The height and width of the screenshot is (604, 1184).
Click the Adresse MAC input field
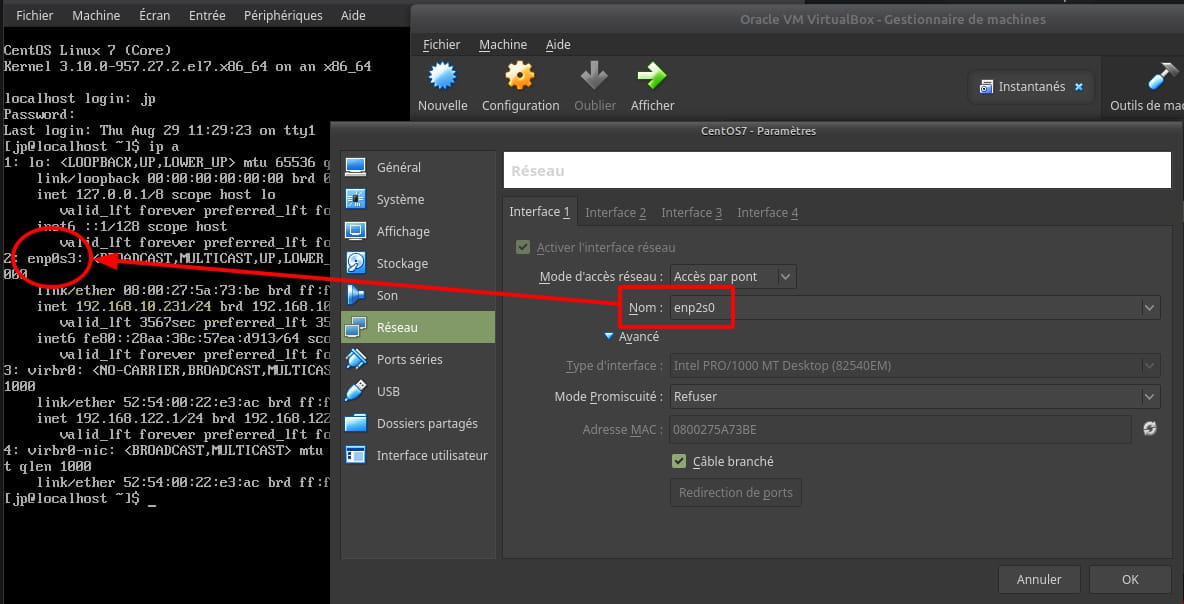coord(900,430)
